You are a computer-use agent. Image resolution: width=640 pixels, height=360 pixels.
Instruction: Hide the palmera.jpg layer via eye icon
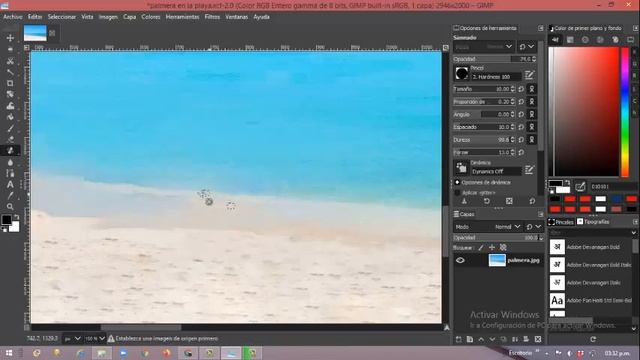point(460,260)
